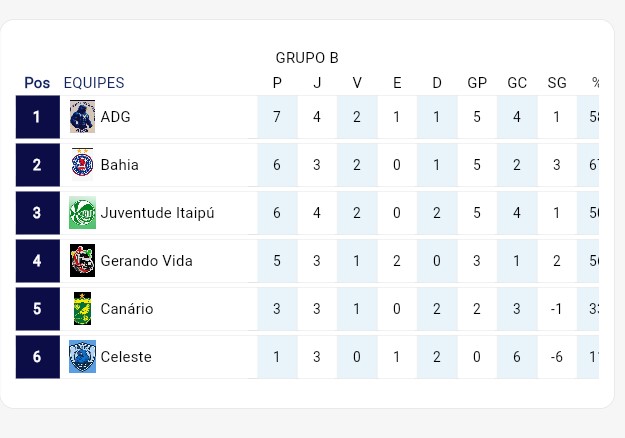Select position 6 badge for Celeste
Viewport: 625px width, 438px height.
point(37,357)
